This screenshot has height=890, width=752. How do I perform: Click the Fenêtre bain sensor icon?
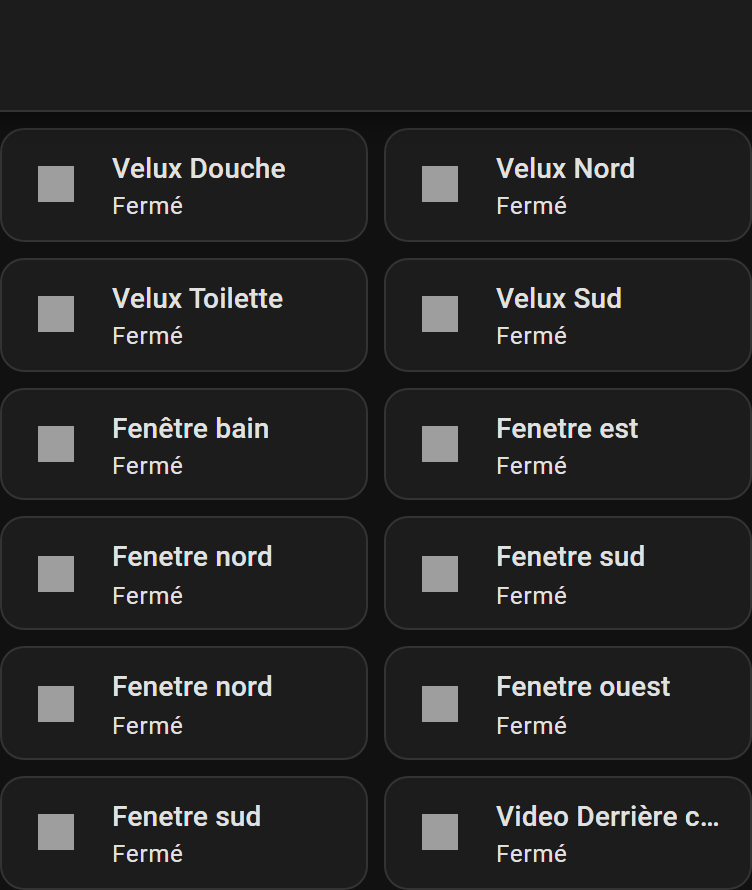pyautogui.click(x=55, y=443)
